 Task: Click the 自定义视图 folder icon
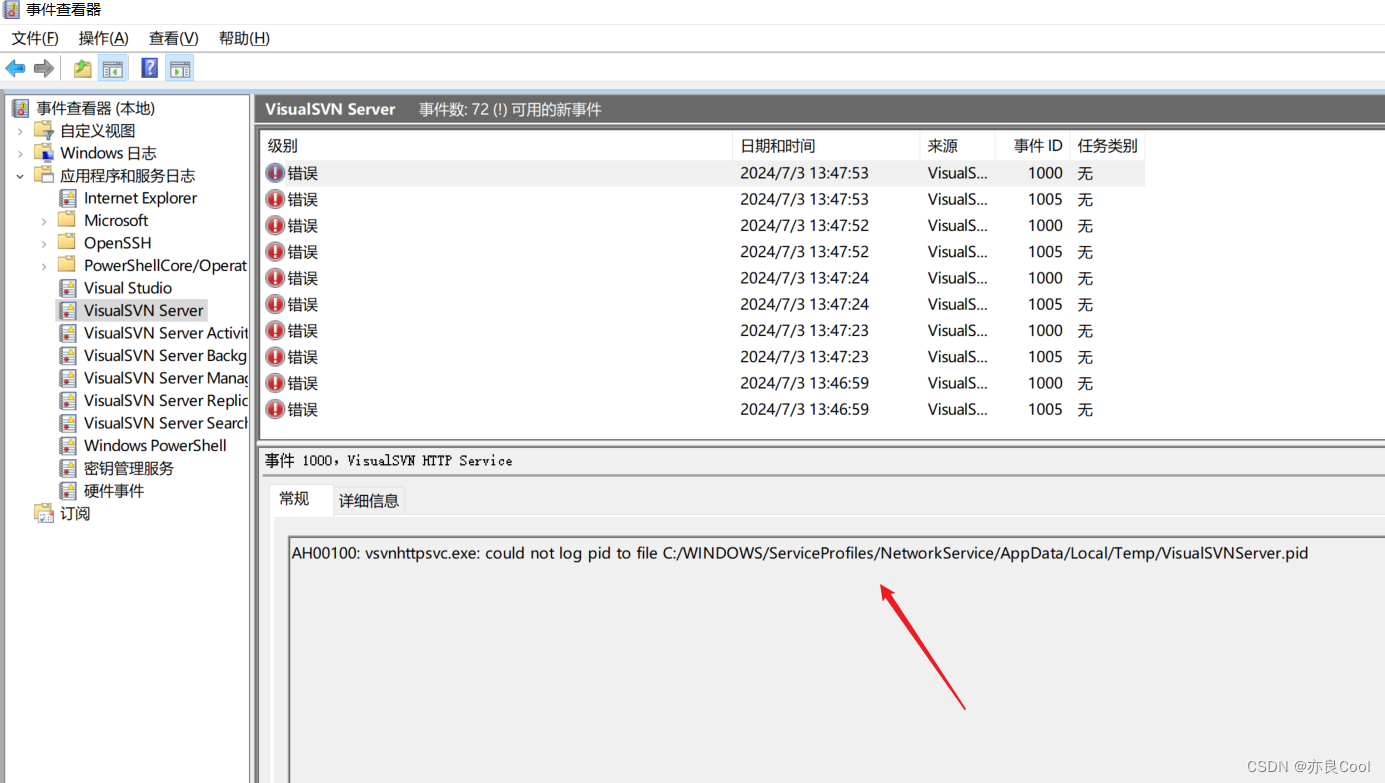coord(43,130)
